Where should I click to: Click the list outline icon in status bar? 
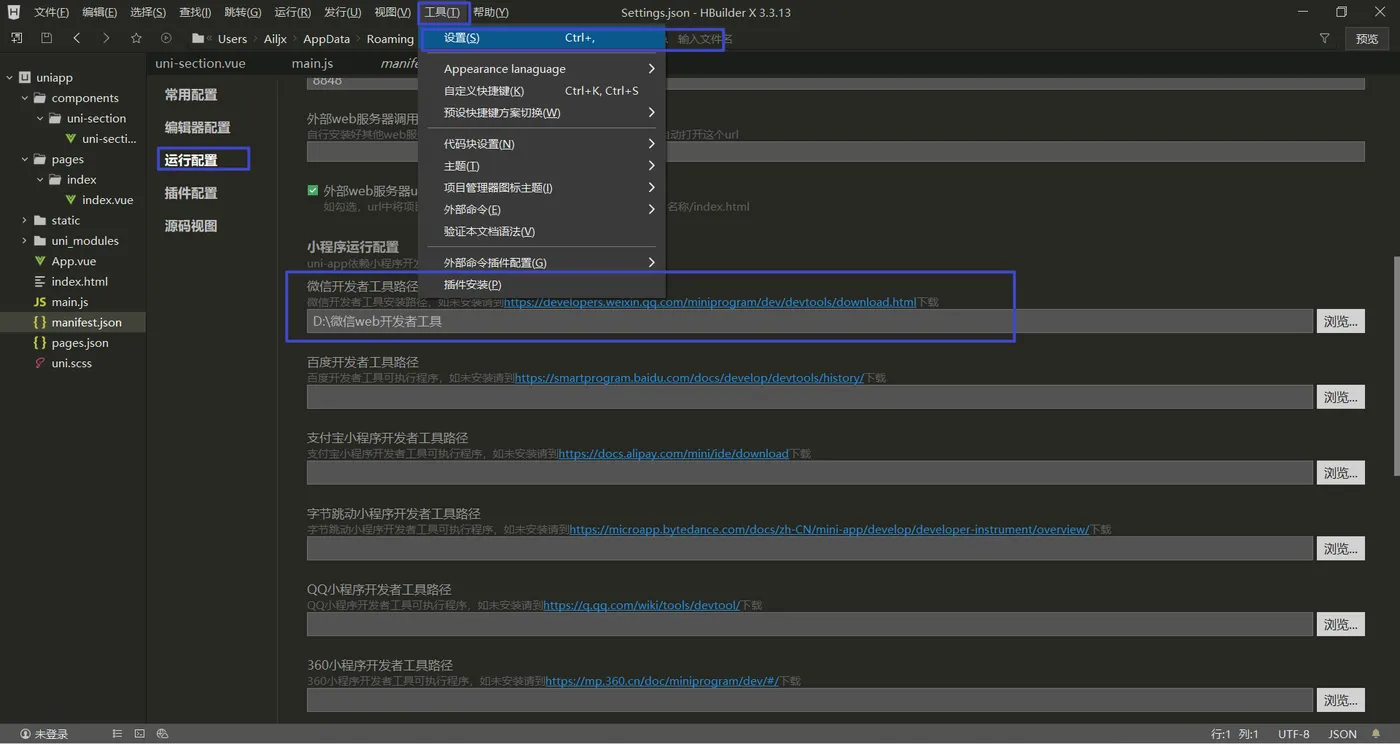(x=117, y=734)
